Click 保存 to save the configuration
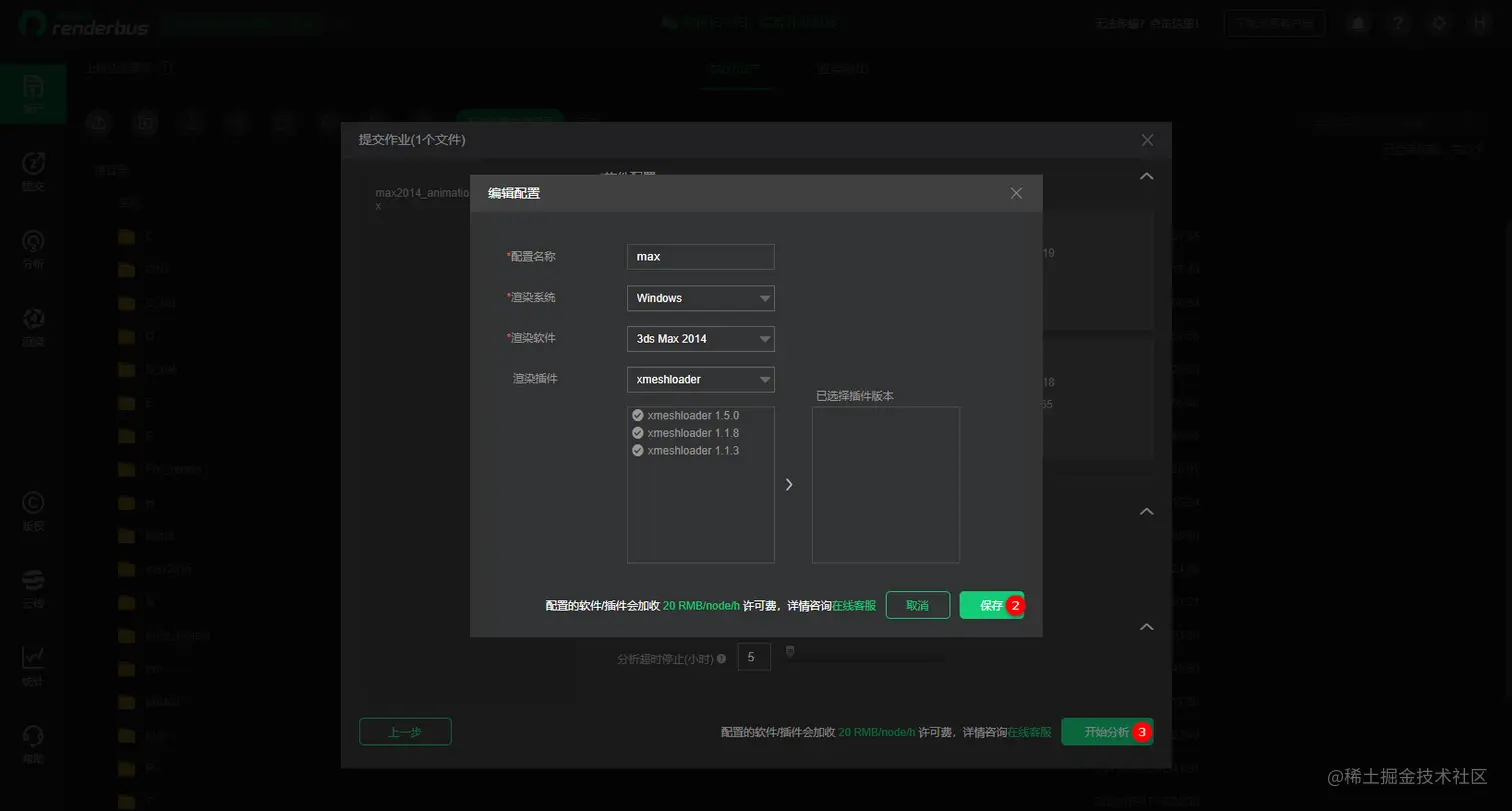The image size is (1512, 811). pos(992,605)
